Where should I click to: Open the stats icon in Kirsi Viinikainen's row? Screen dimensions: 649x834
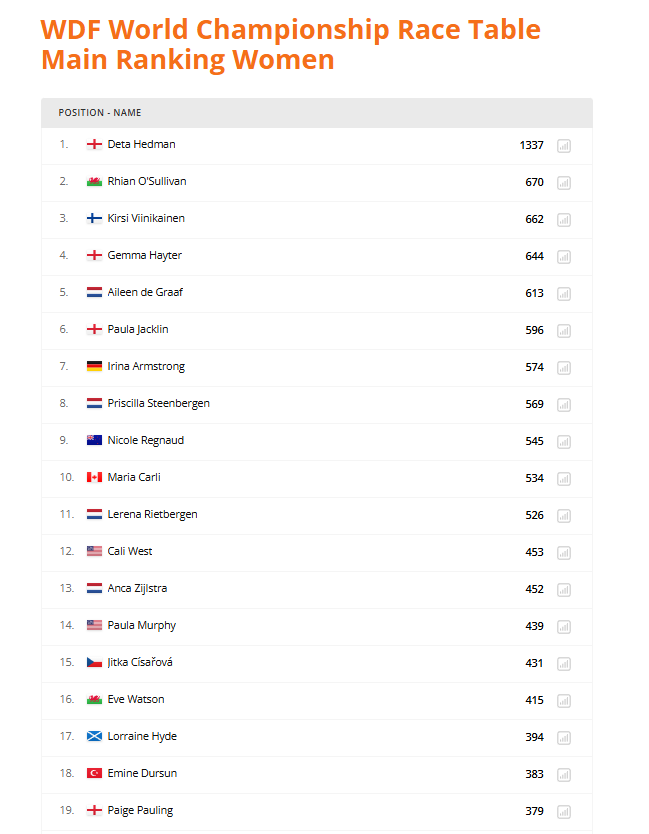pos(563,220)
